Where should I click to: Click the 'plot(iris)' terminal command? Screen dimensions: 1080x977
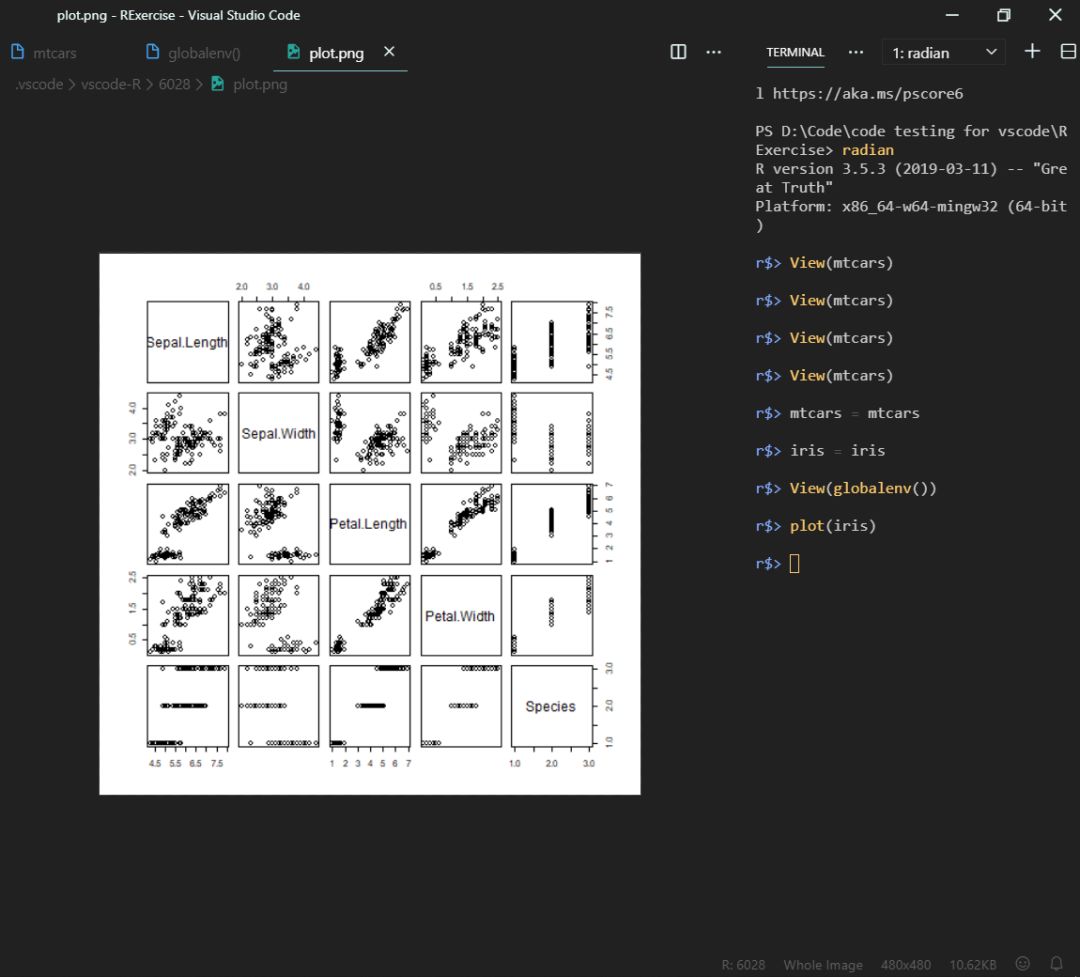(x=833, y=526)
